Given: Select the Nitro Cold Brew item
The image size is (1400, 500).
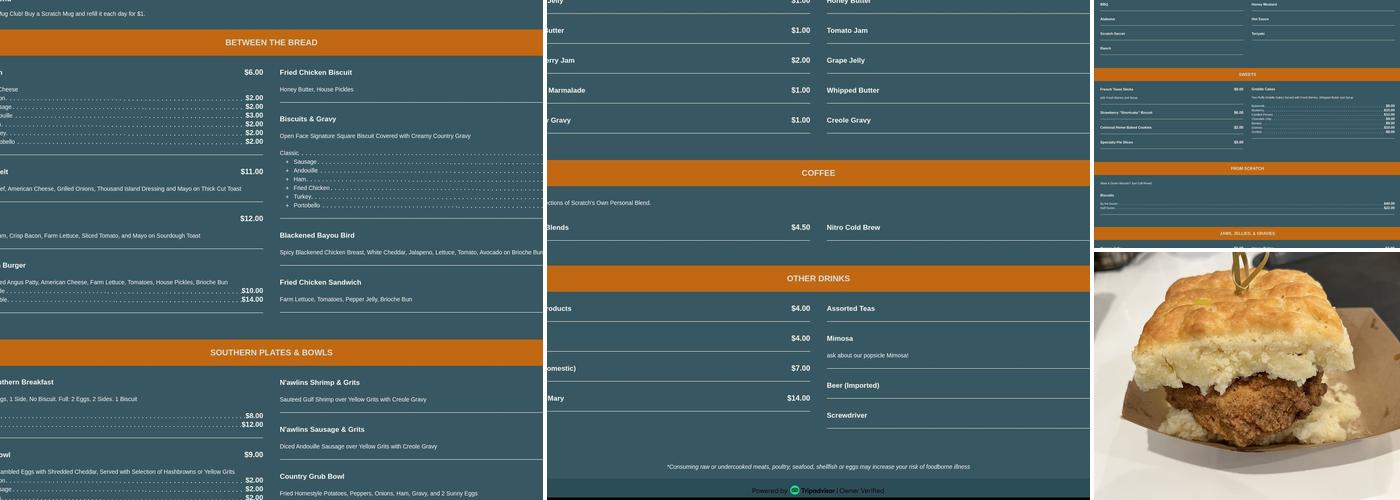Looking at the screenshot, I should pos(853,228).
